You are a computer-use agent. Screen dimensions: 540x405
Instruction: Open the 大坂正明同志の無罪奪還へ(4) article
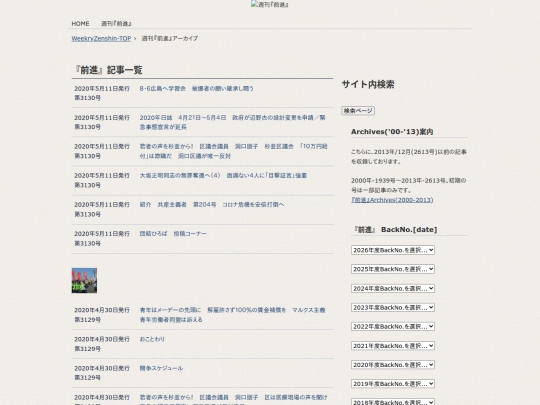click(x=223, y=175)
